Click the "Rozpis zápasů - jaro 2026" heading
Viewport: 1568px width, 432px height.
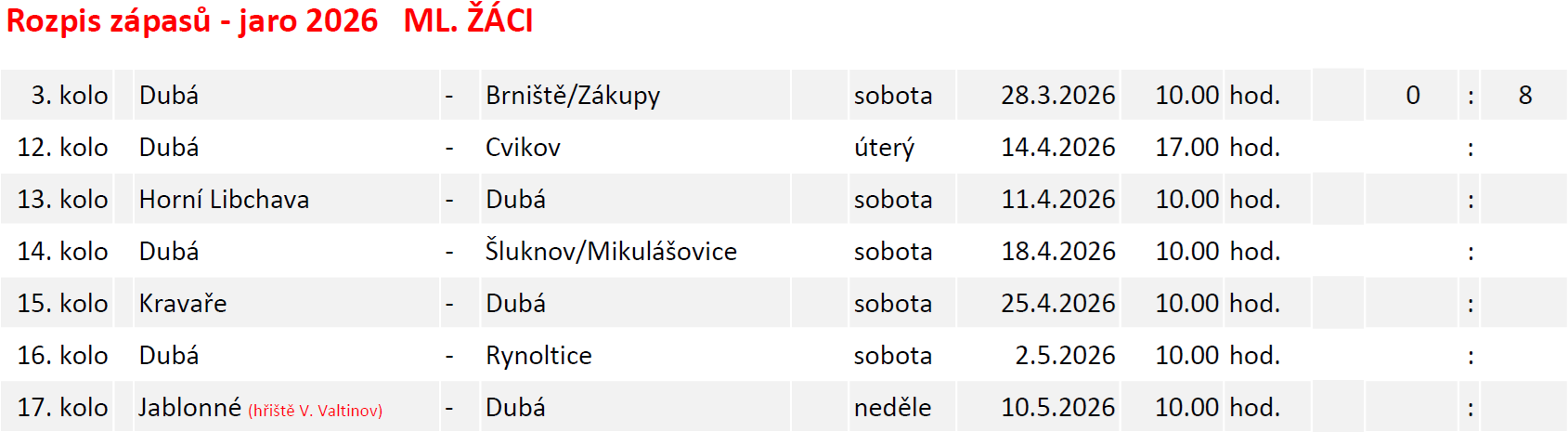pyautogui.click(x=192, y=21)
